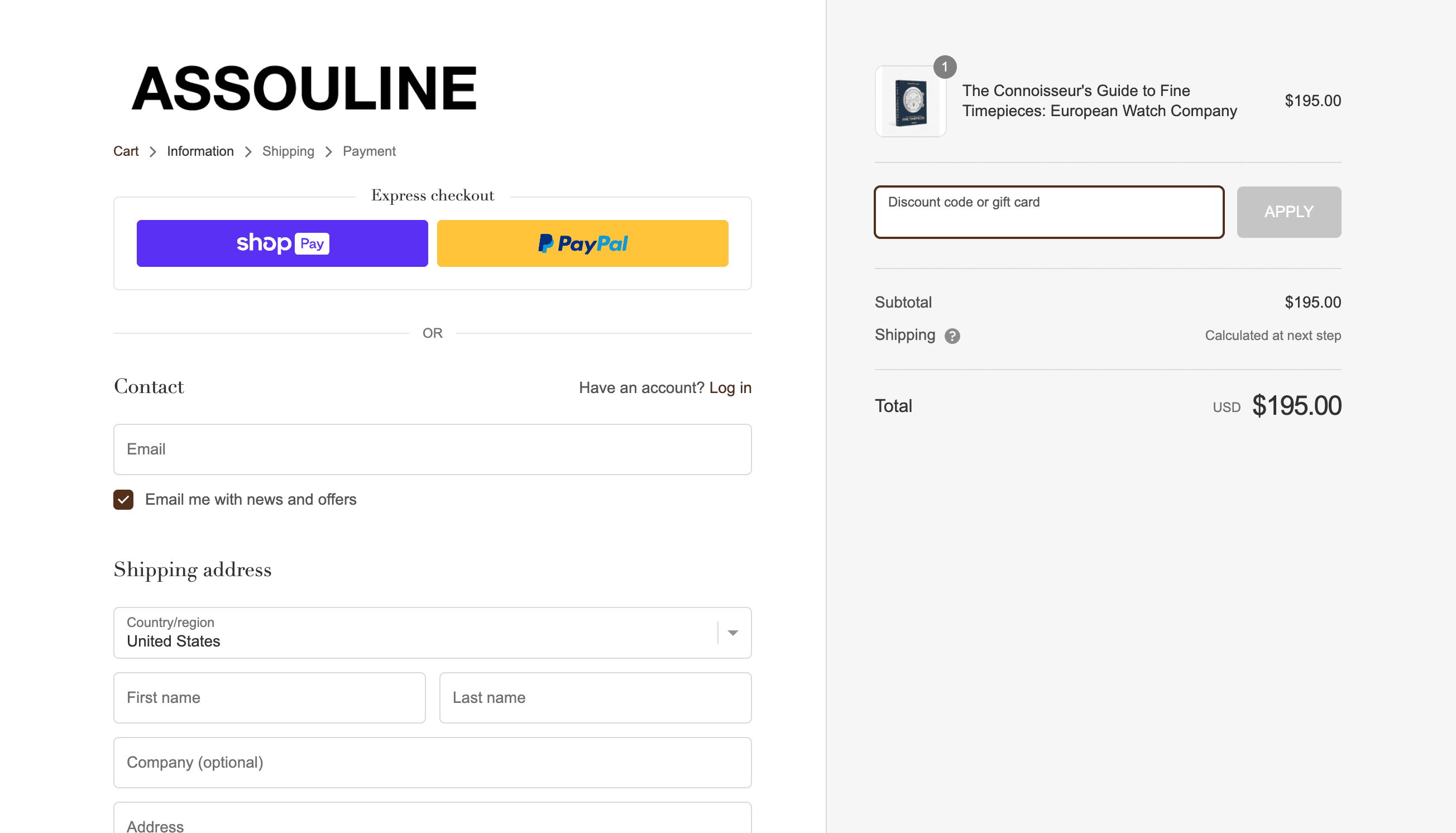Click the Shipping address heading
1456x833 pixels.
click(x=192, y=570)
